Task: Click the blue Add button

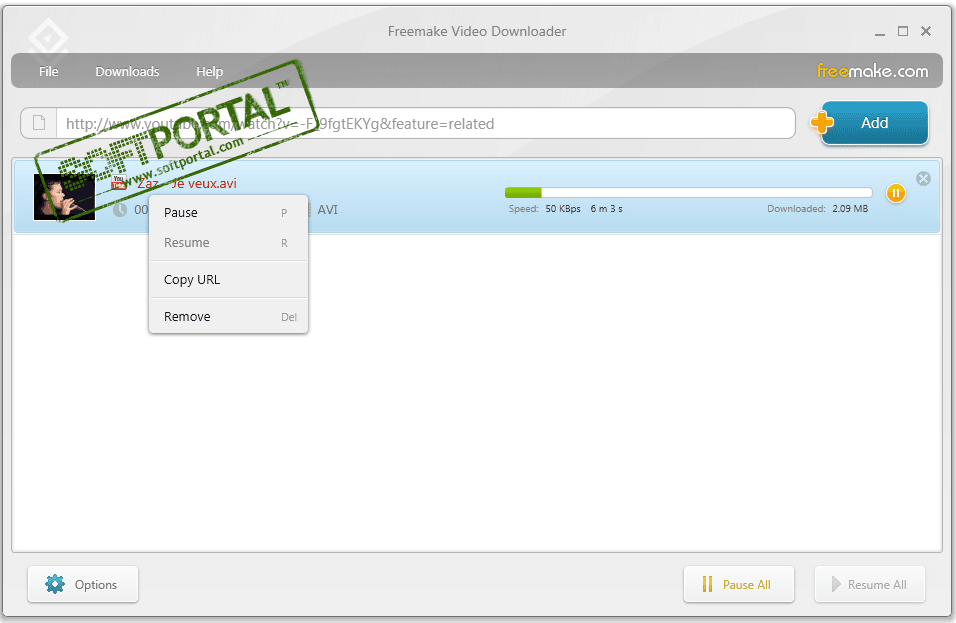Action: point(874,123)
